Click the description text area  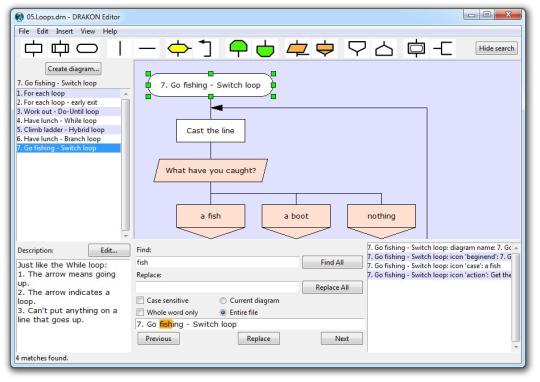click(73, 306)
